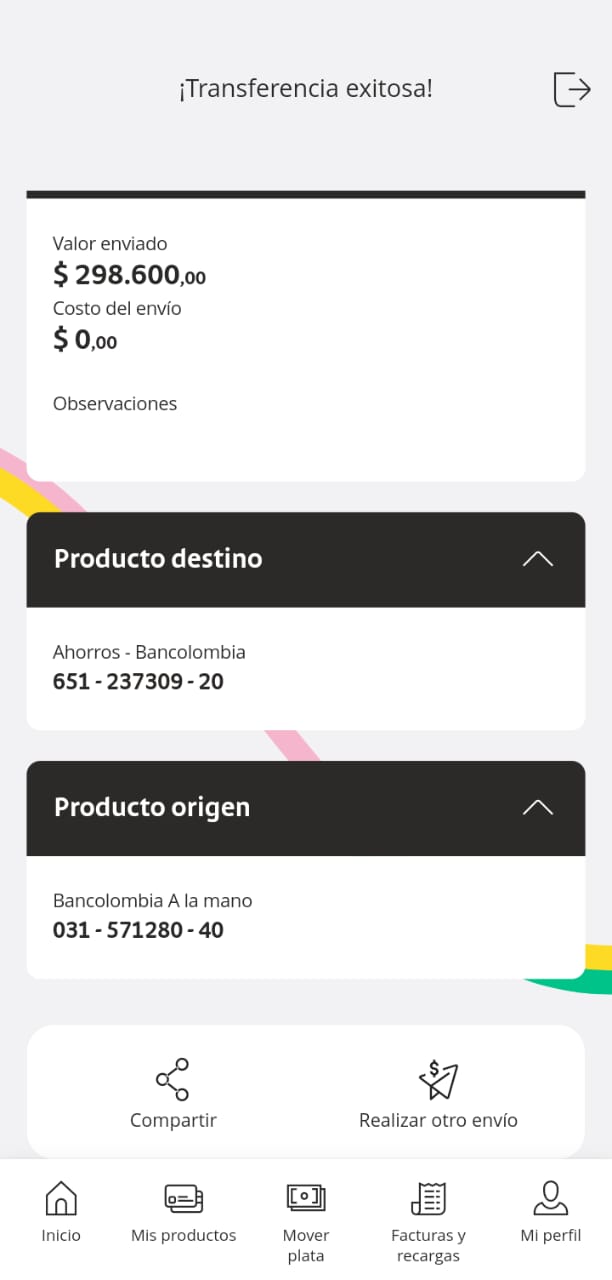
Task: Select destination account number 651 - 237309 - 20
Action: click(138, 682)
